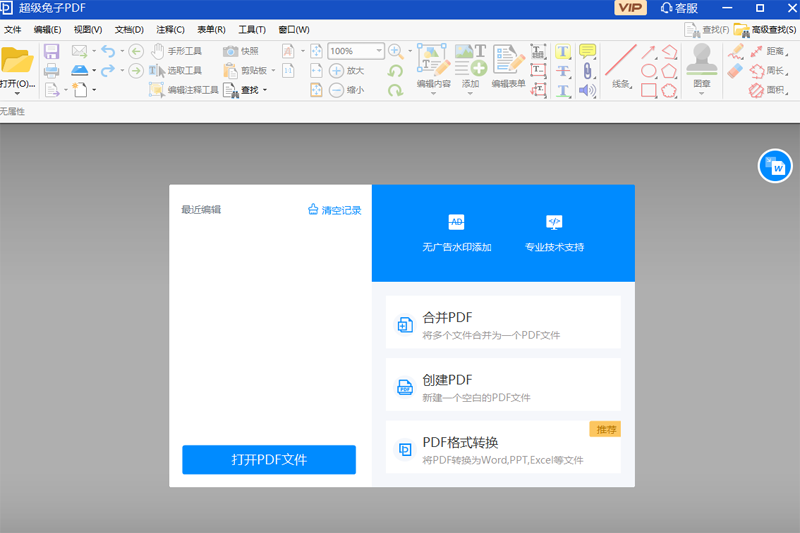Click the attachment paperclip icon
The image size is (800, 533).
tap(588, 70)
